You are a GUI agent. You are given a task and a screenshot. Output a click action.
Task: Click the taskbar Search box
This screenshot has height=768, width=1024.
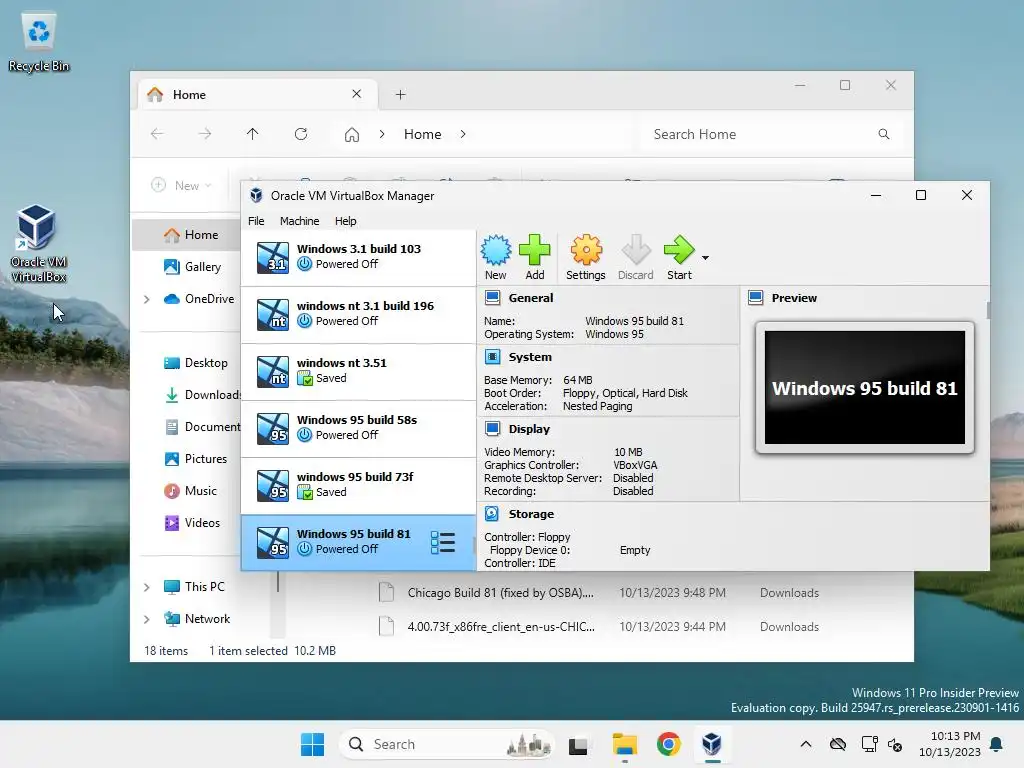[x=447, y=744]
